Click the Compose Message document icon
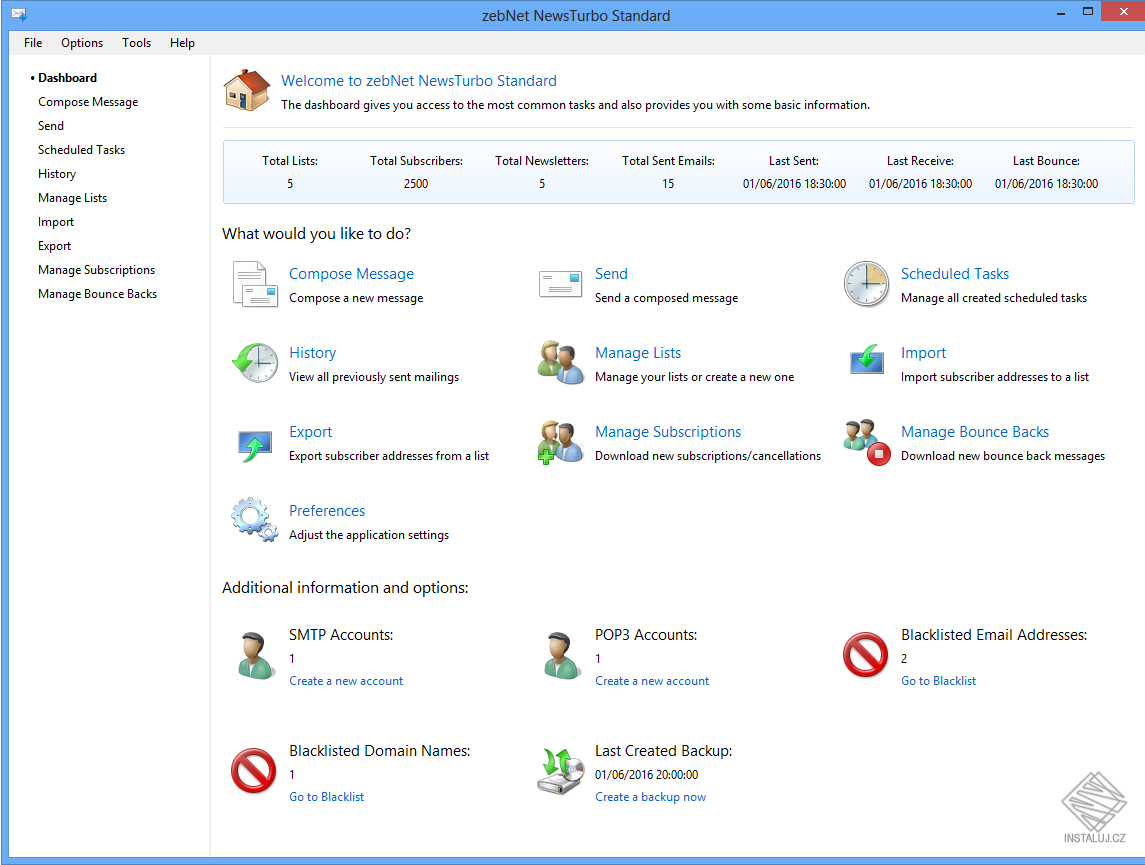The height and width of the screenshot is (865, 1145). tap(255, 284)
